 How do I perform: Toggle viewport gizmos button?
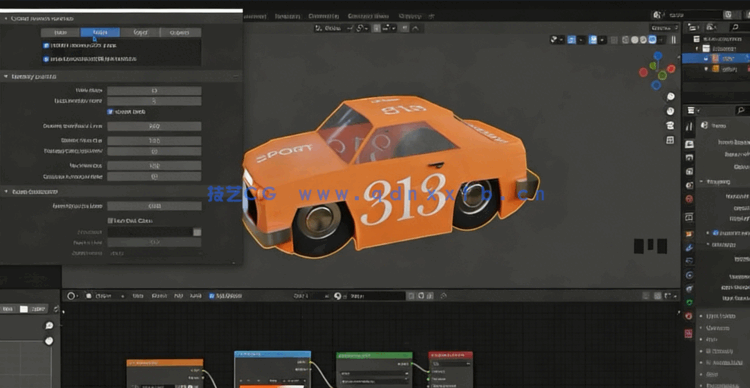572,40
